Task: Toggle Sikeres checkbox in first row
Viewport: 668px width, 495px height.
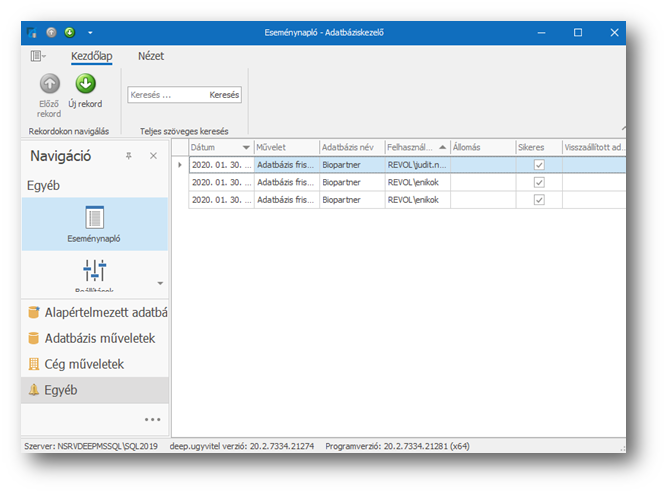Action: pos(539,165)
